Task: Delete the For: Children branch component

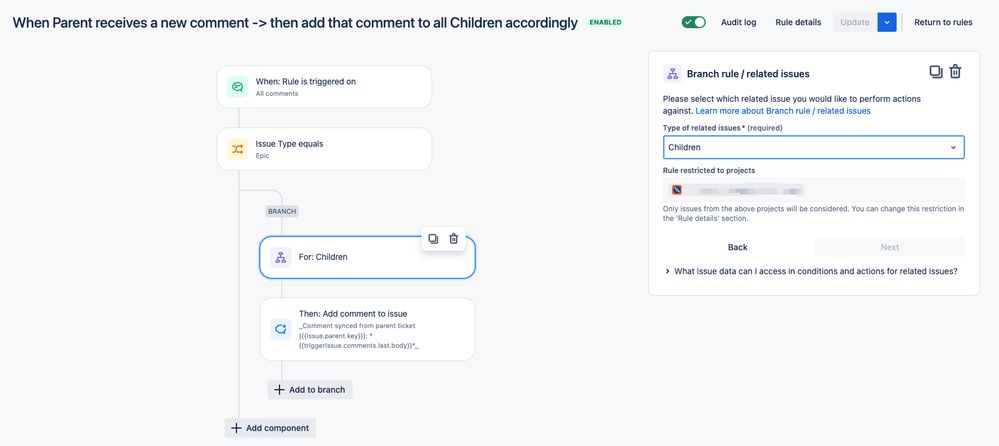Action: click(x=454, y=238)
